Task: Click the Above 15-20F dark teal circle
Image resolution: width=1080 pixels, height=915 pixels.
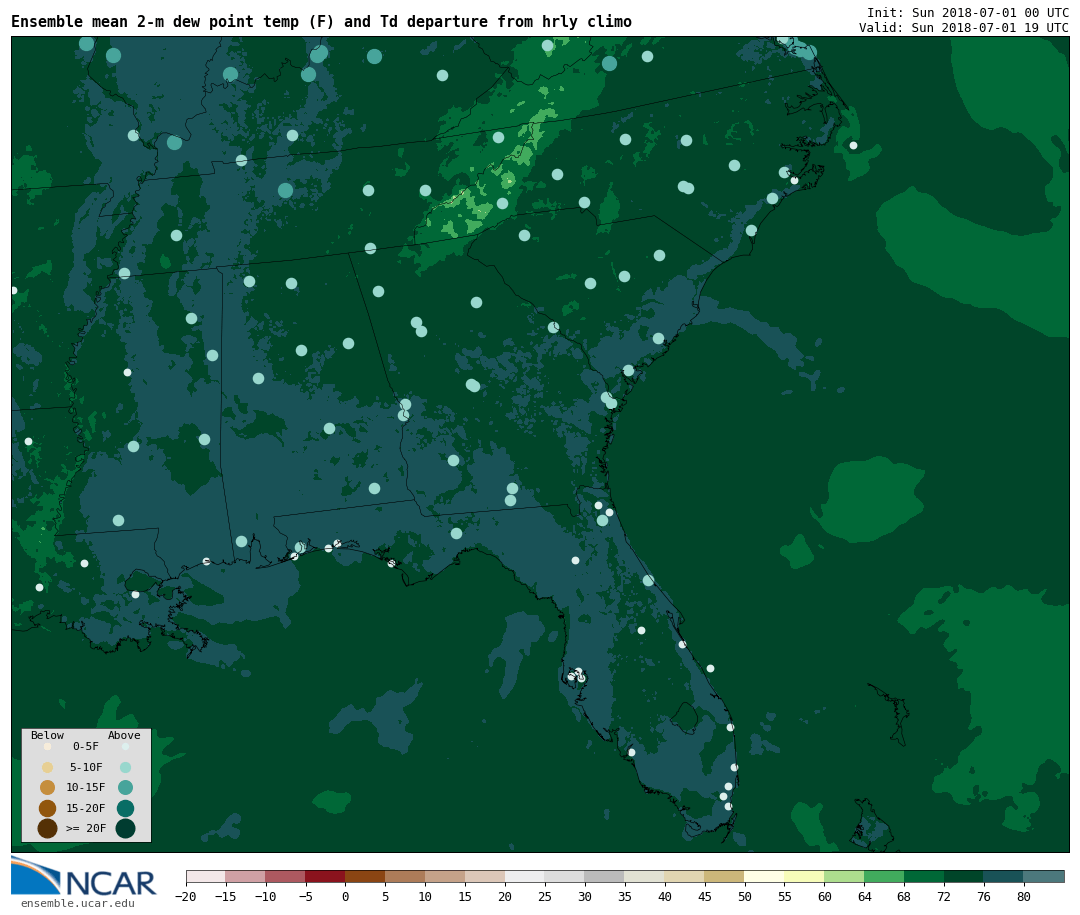Action: (x=125, y=808)
